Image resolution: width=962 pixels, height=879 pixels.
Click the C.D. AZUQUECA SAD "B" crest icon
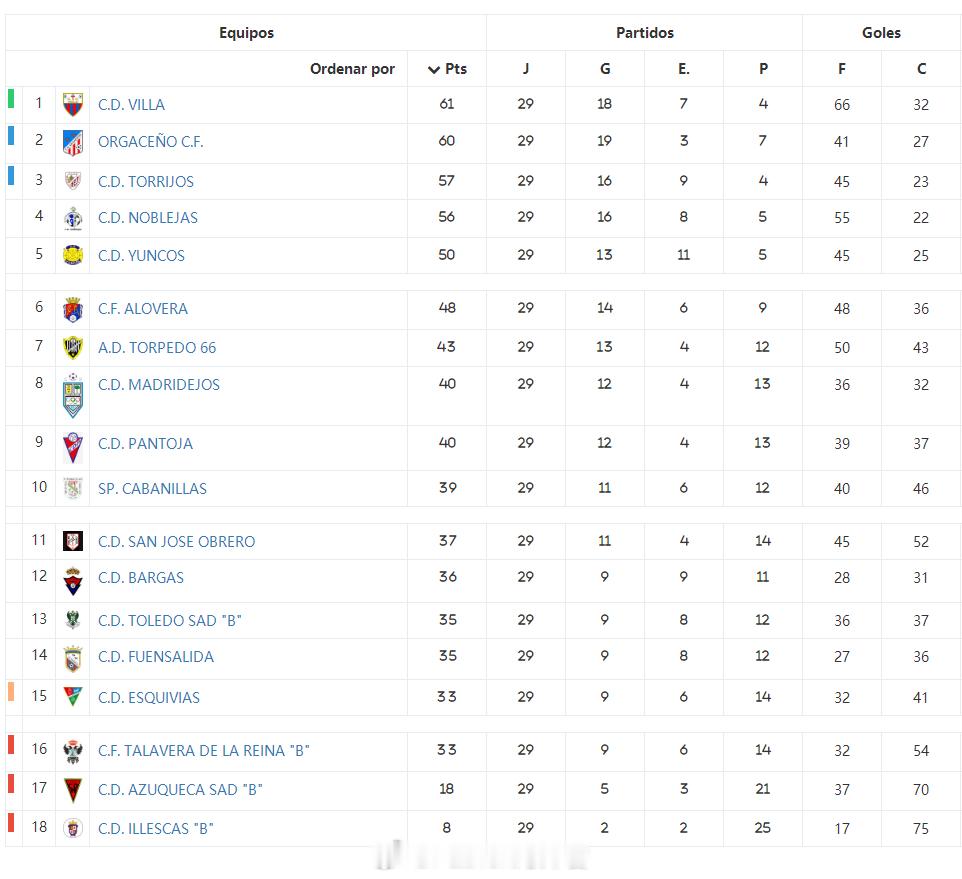click(73, 790)
